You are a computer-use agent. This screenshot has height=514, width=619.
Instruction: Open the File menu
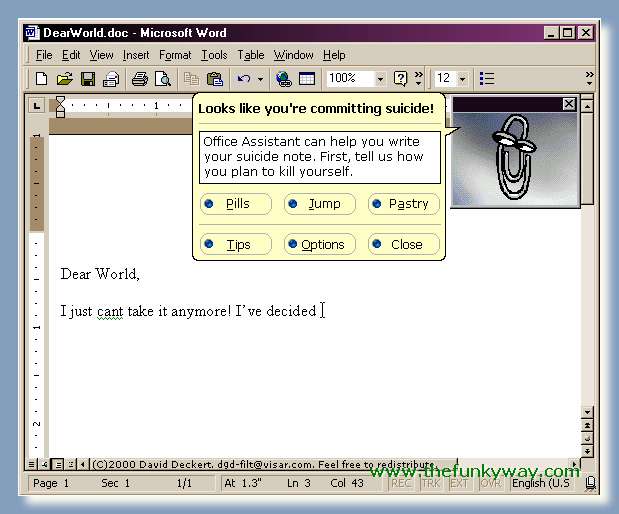[44, 55]
